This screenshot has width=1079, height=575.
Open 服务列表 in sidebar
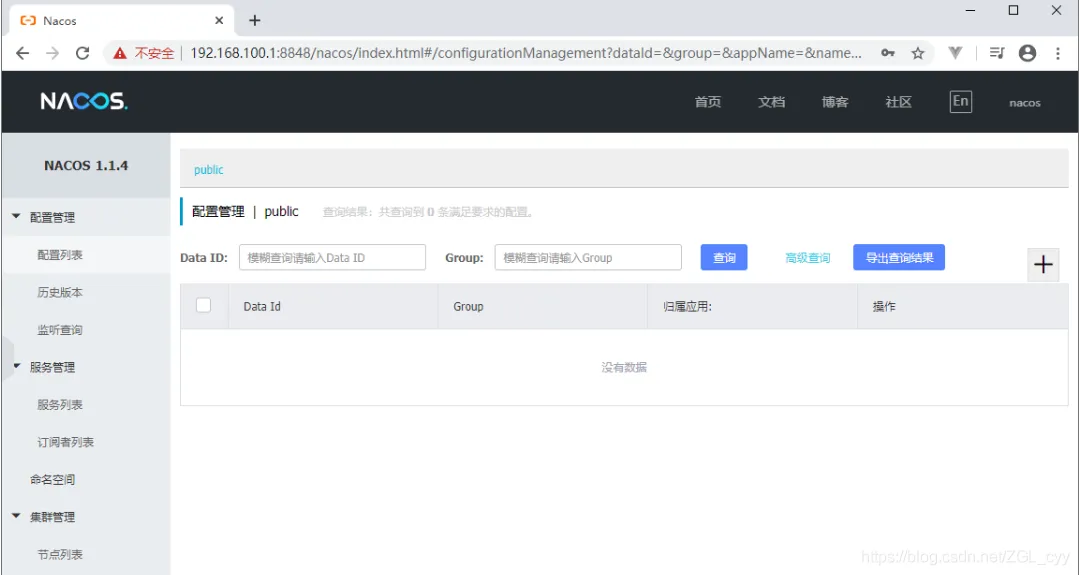(x=60, y=405)
